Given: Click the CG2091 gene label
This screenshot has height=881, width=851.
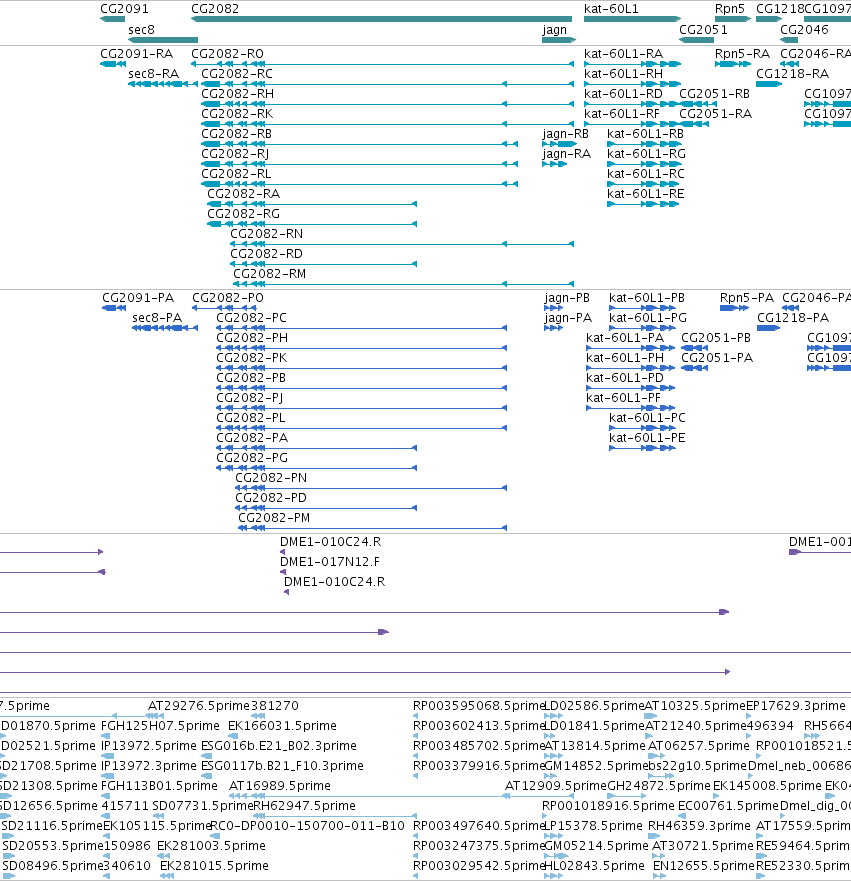Looking at the screenshot, I should [x=124, y=9].
